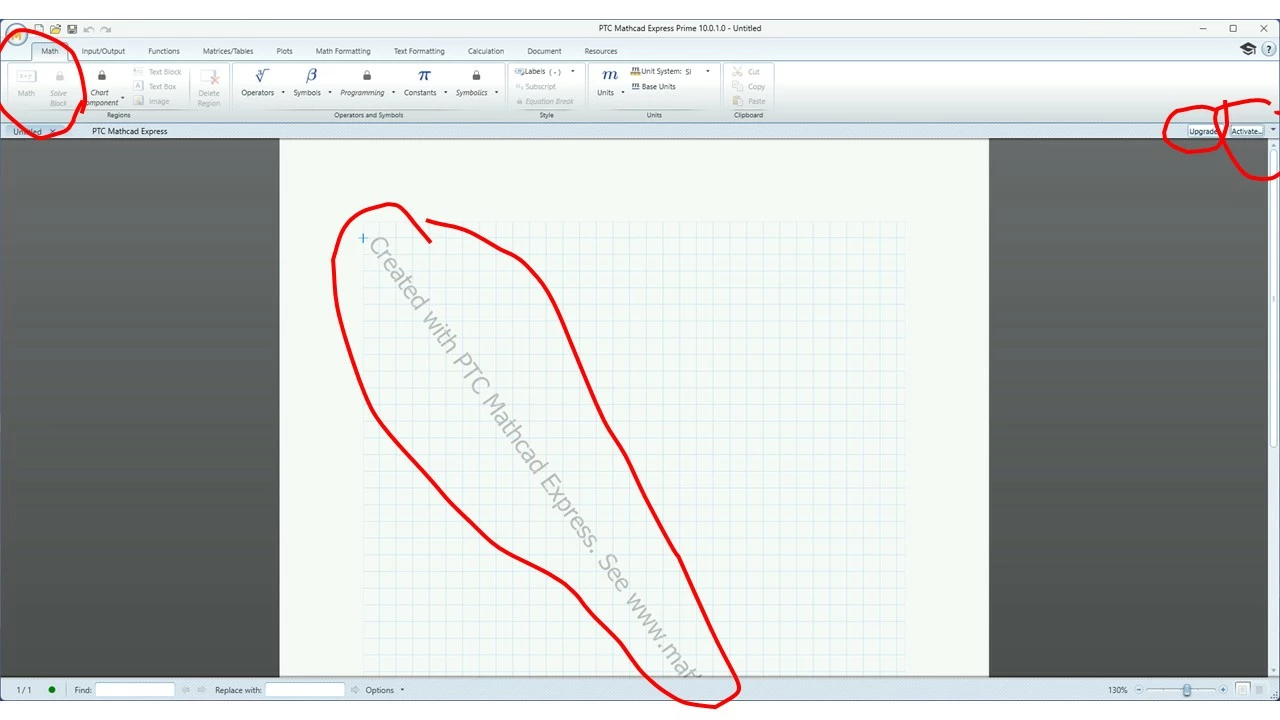1280x720 pixels.
Task: Adjust the zoom slider handle
Action: coord(1187,690)
